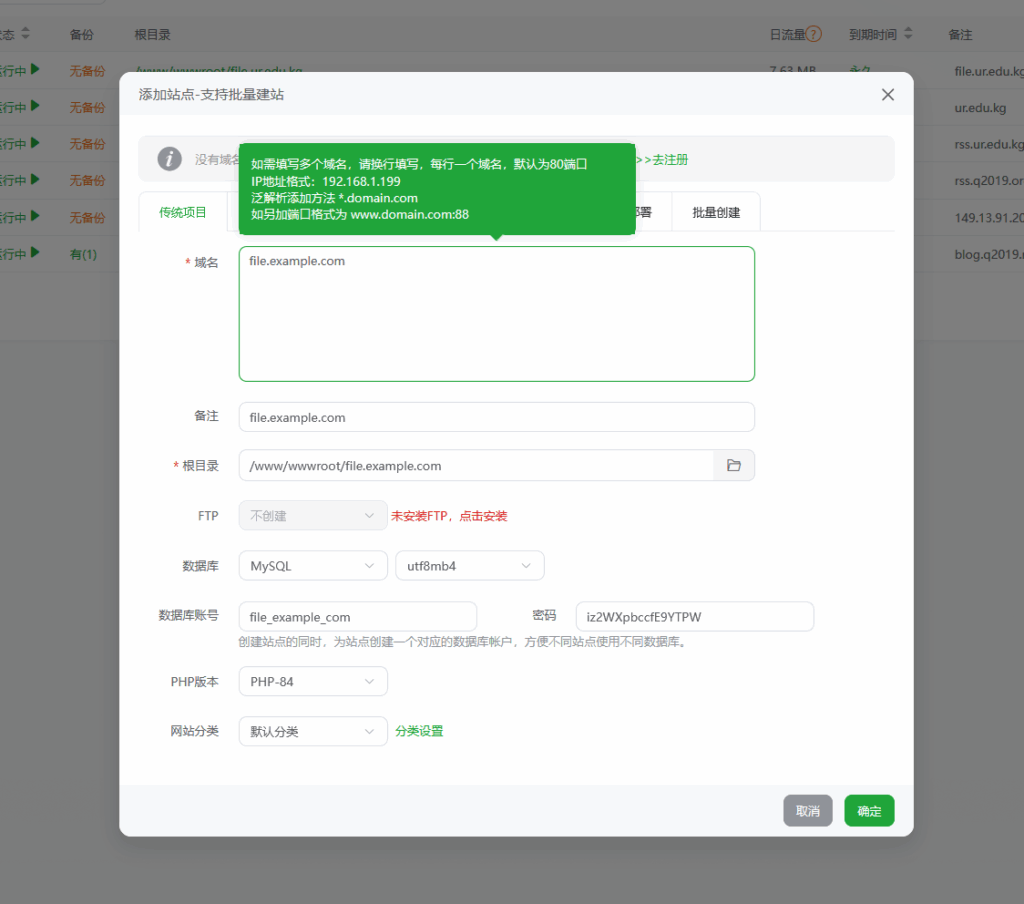Click the 状态 column sort arrows
1024x904 pixels.
point(26,34)
